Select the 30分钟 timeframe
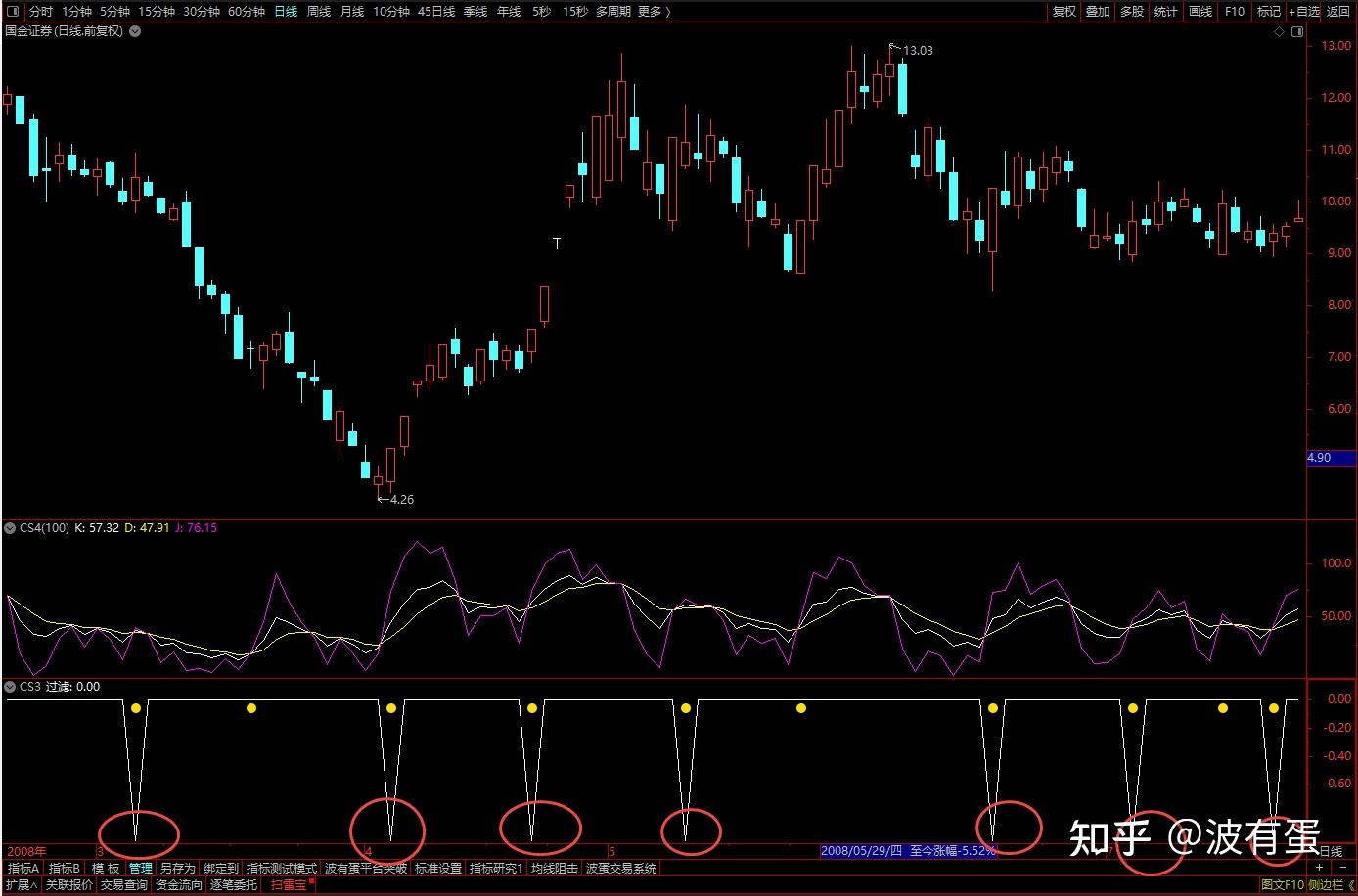Viewport: 1358px width, 896px height. (202, 12)
